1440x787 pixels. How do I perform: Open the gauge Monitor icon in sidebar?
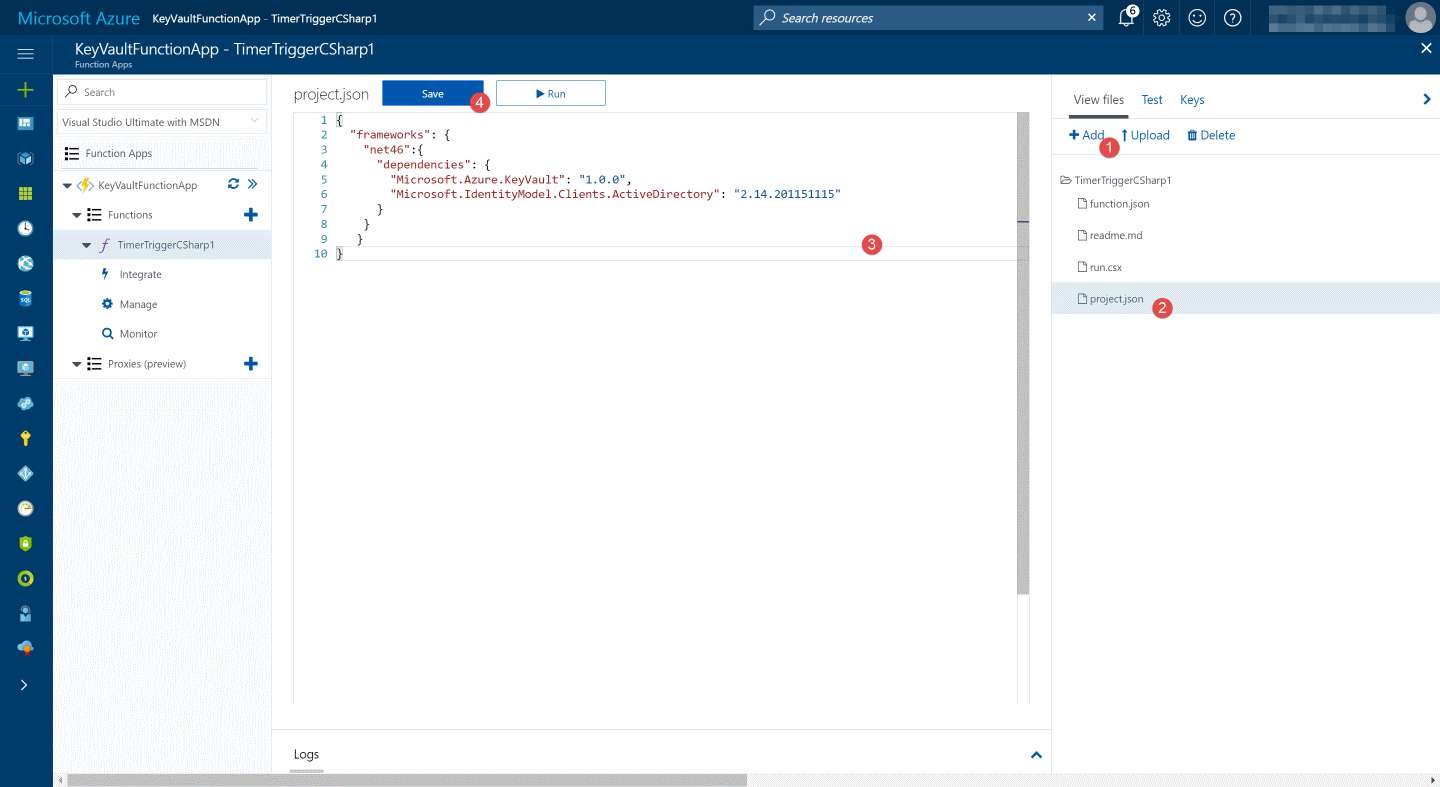click(x=26, y=508)
